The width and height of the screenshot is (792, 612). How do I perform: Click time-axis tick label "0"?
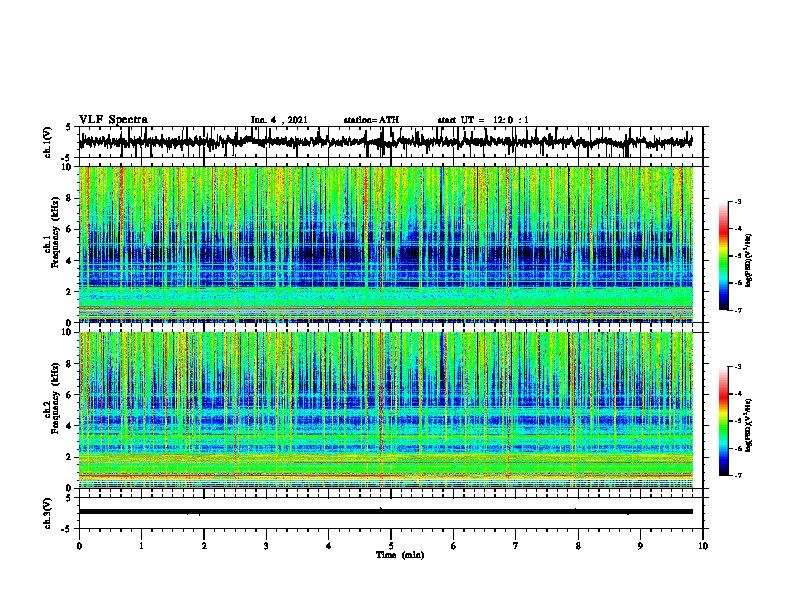pos(79,546)
